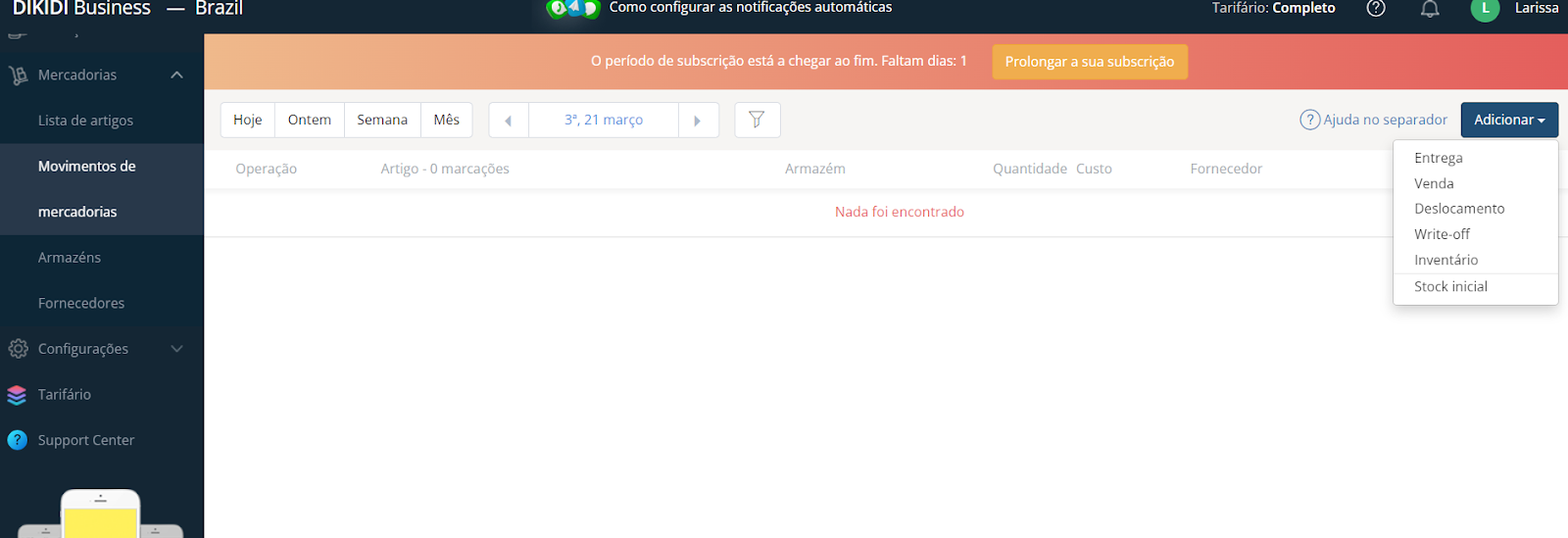This screenshot has height=538, width=1568.
Task: Go to previous date with left arrow
Action: tap(508, 121)
